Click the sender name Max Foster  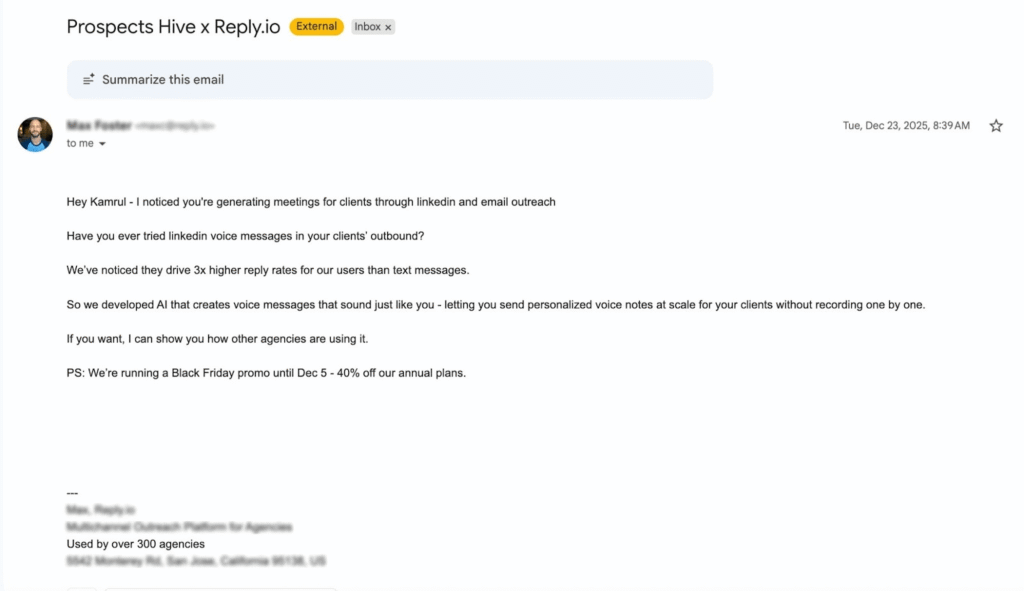pyautogui.click(x=97, y=125)
